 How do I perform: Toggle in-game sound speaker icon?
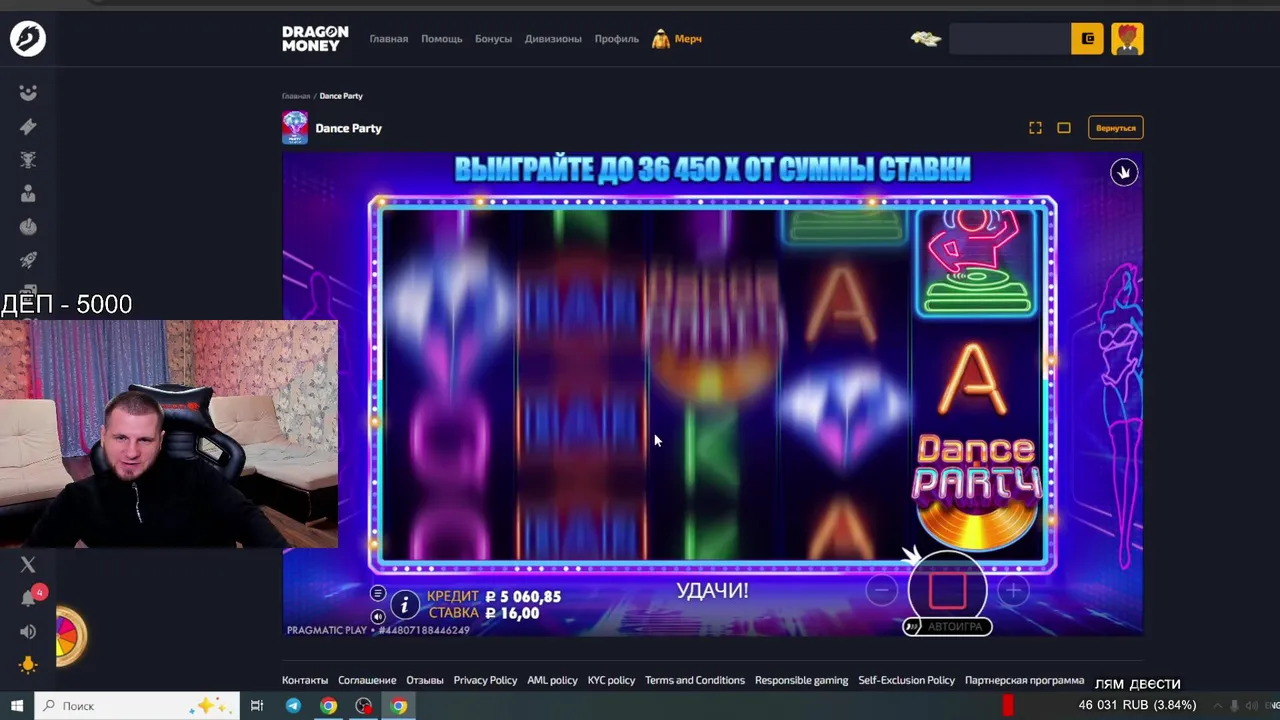click(x=378, y=617)
